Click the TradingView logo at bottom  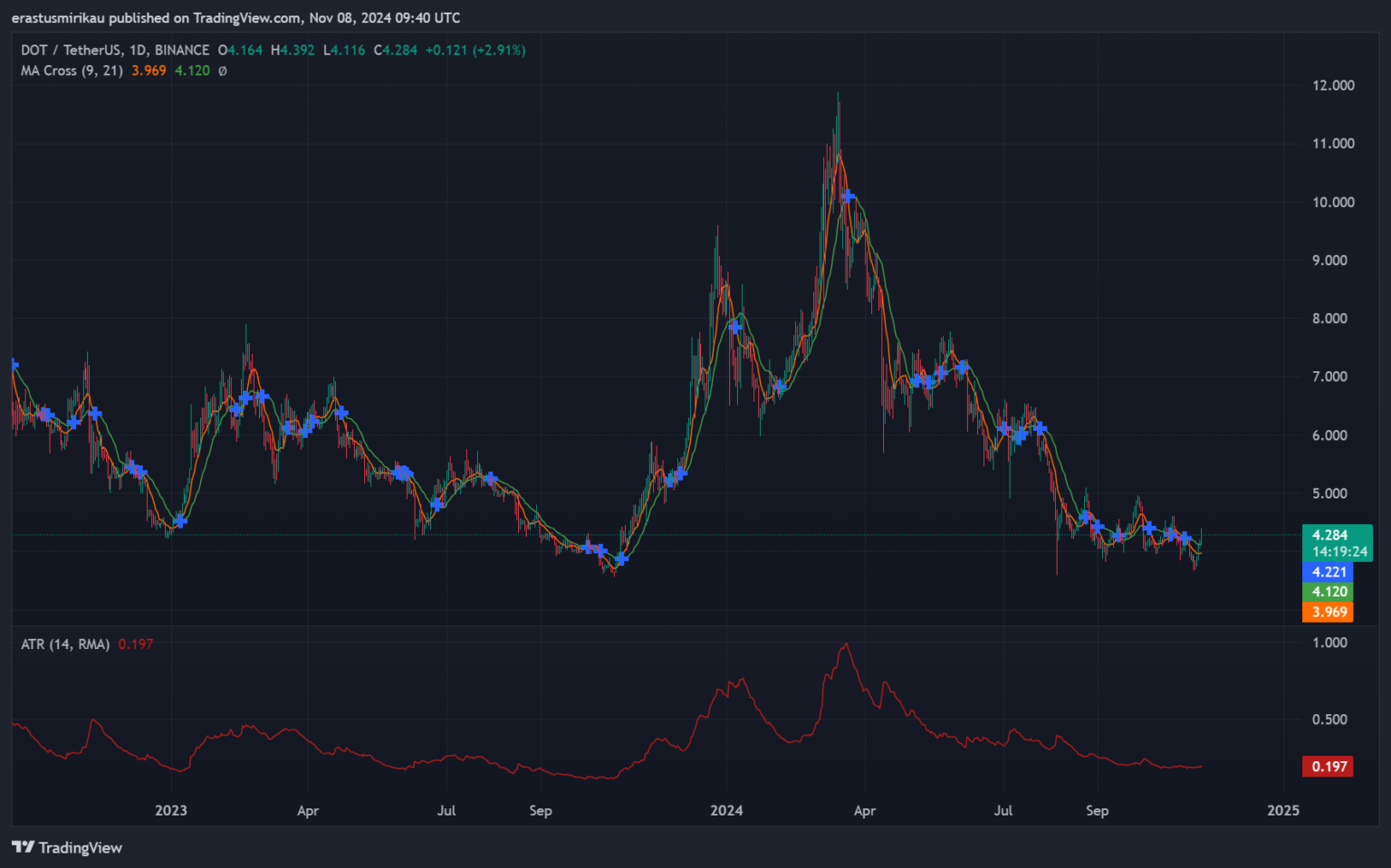tap(67, 847)
